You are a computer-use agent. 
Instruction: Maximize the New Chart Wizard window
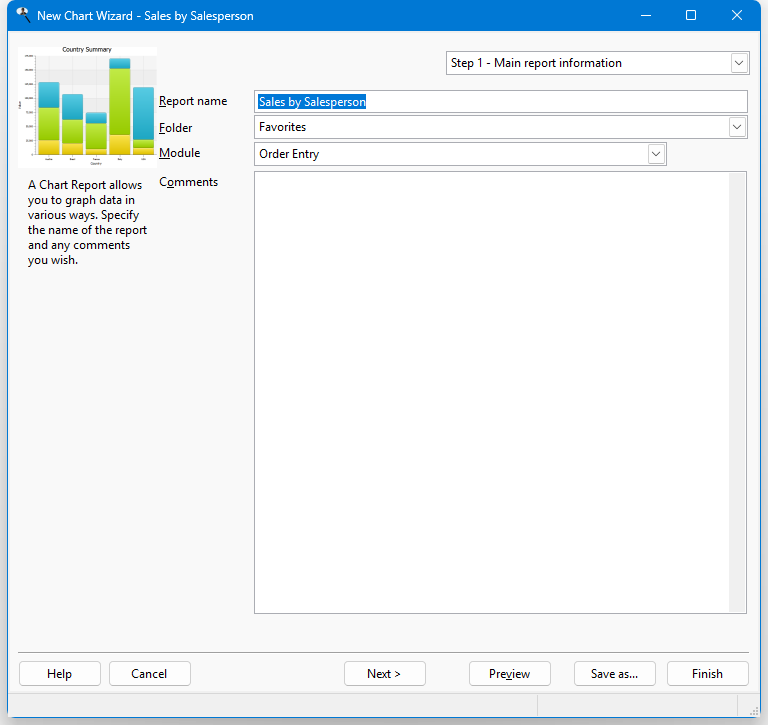691,15
